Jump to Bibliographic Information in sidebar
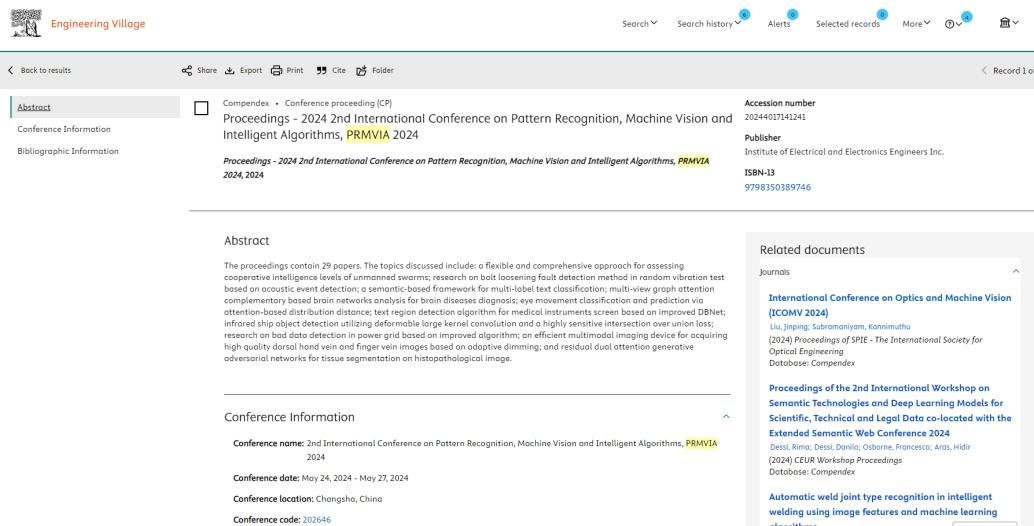The width and height of the screenshot is (1034, 526). [x=68, y=151]
